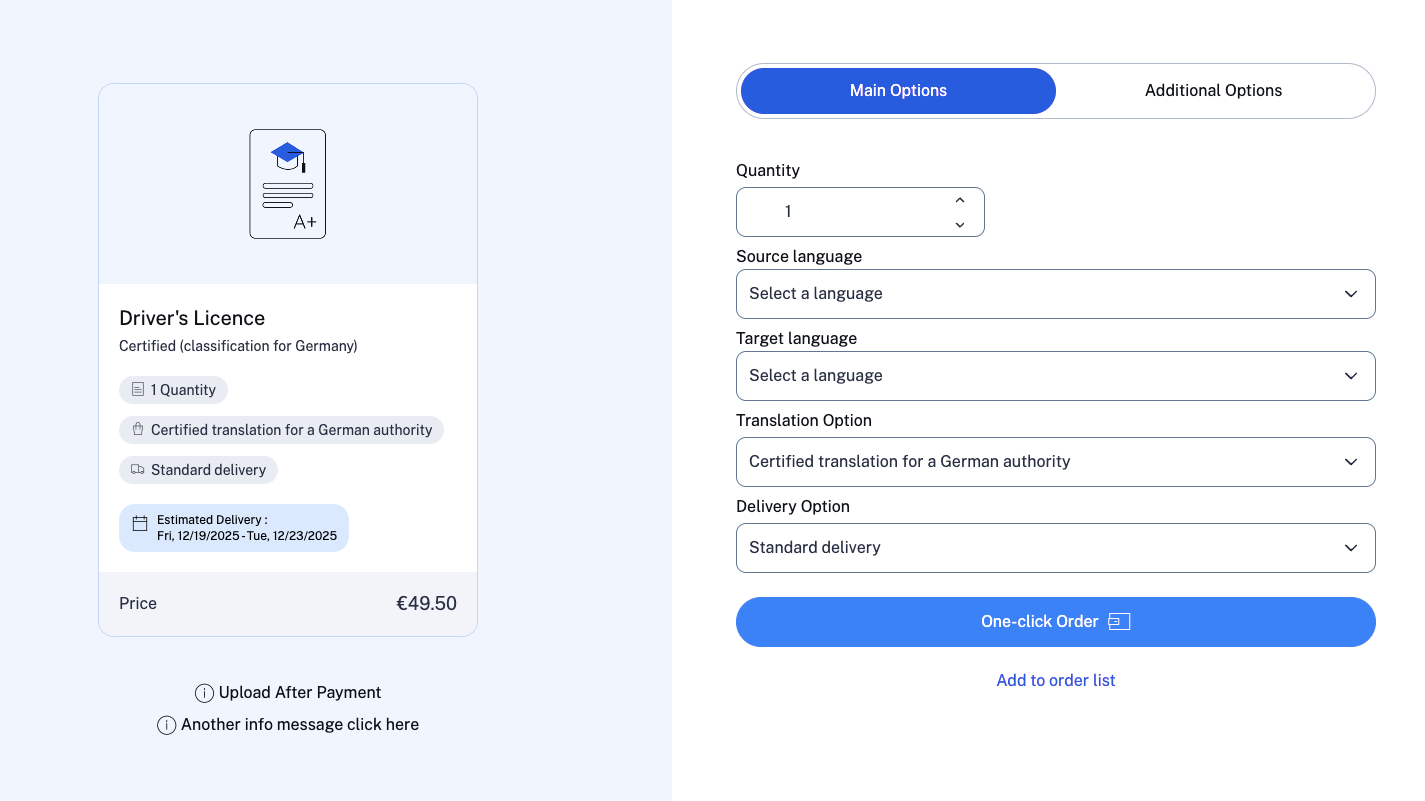Open the Target language dropdown

[x=1055, y=376]
